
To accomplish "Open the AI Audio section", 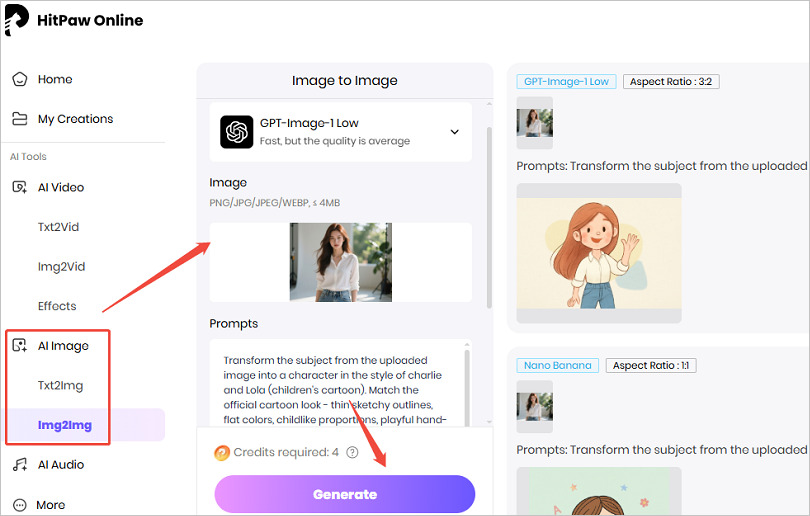I will [61, 464].
